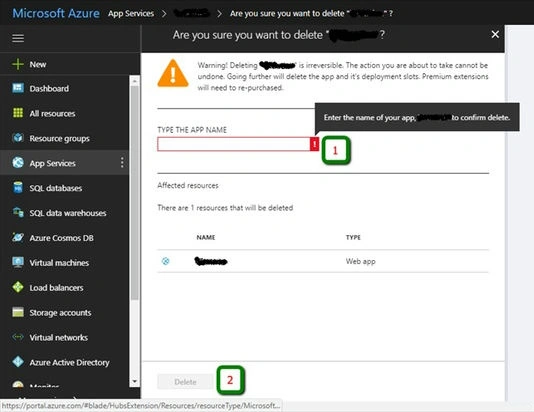
Task: Close the delete confirmation blade
Action: (x=495, y=34)
